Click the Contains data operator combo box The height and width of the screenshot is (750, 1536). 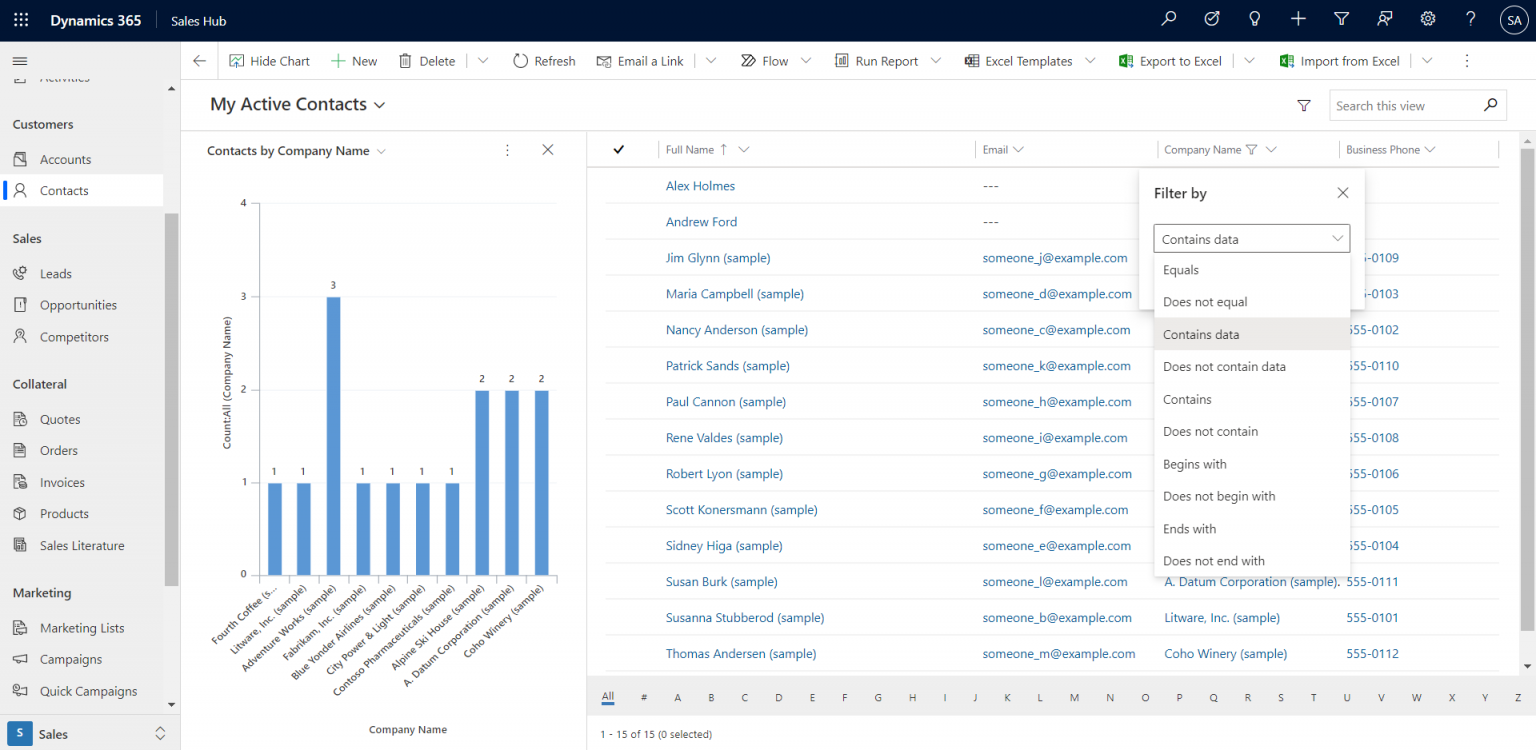[1252, 239]
